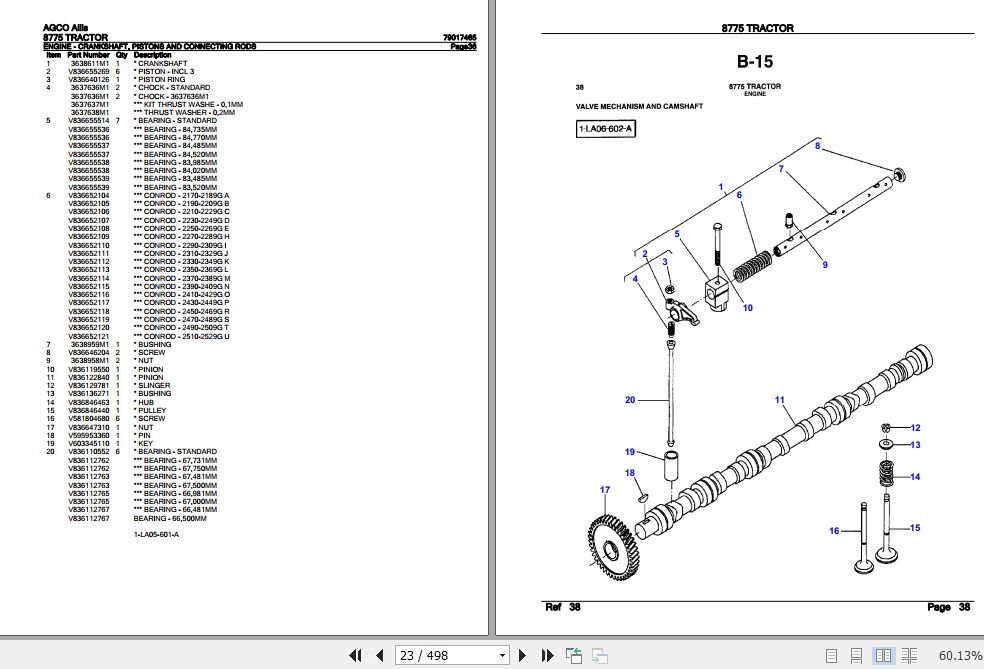984x669 pixels.
Task: Click the next view navigation icon
Action: (x=601, y=654)
